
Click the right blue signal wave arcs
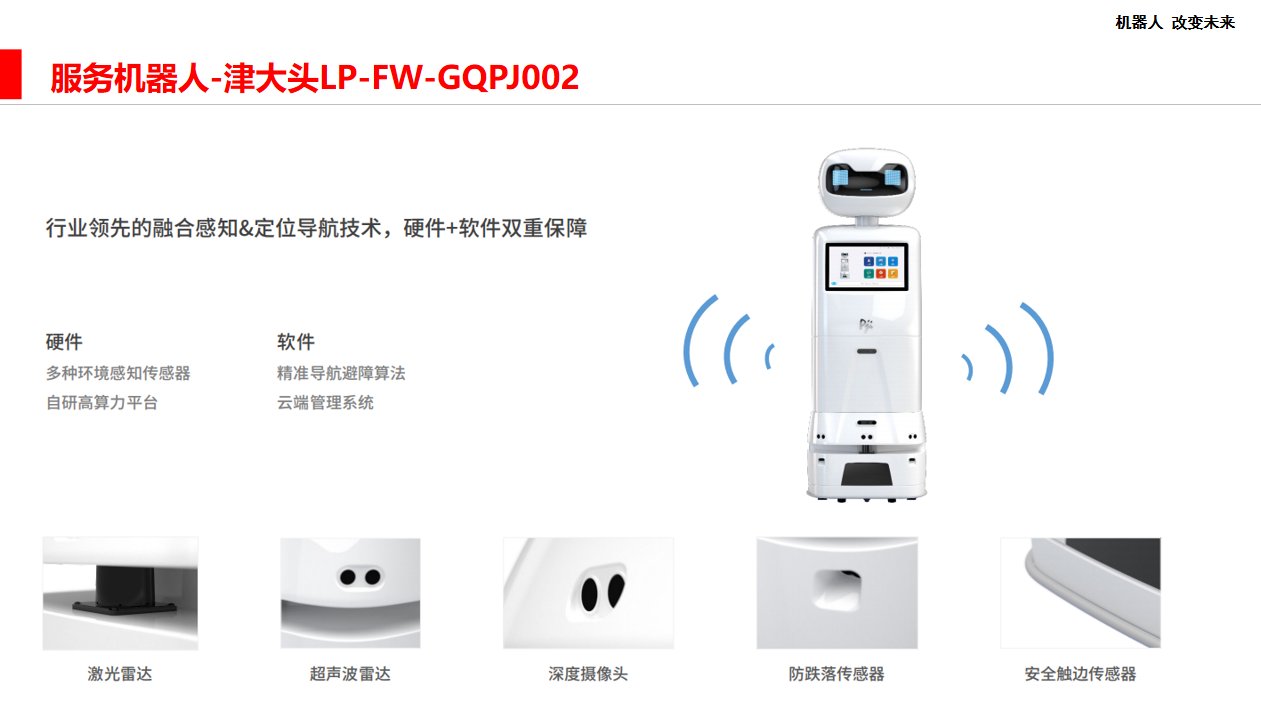[x=1008, y=347]
